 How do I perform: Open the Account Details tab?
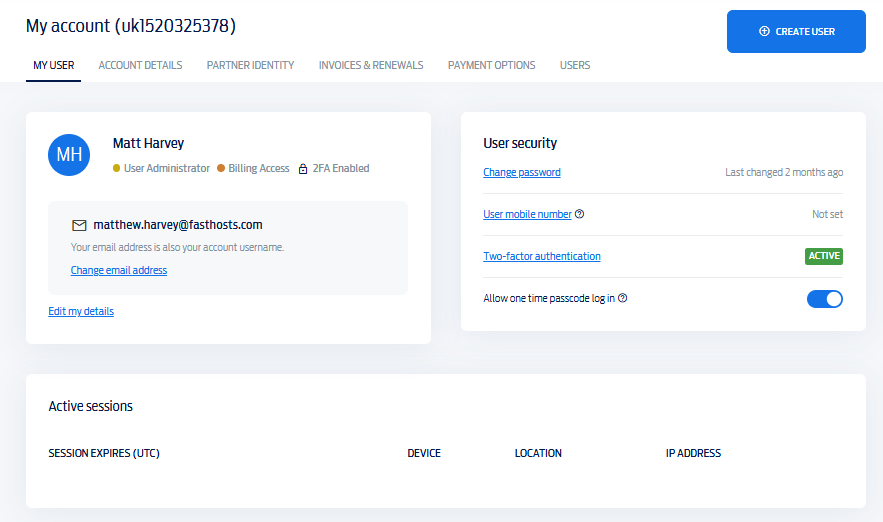140,65
